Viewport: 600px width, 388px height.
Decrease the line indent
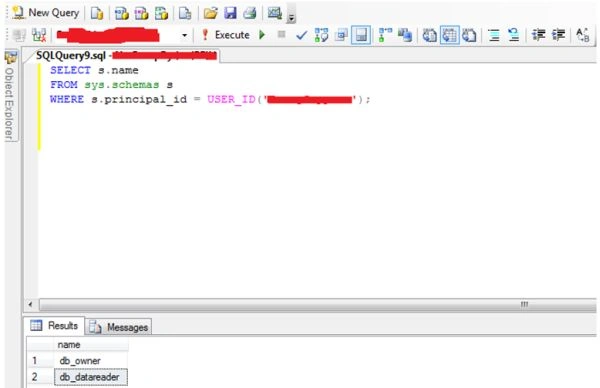pos(539,36)
